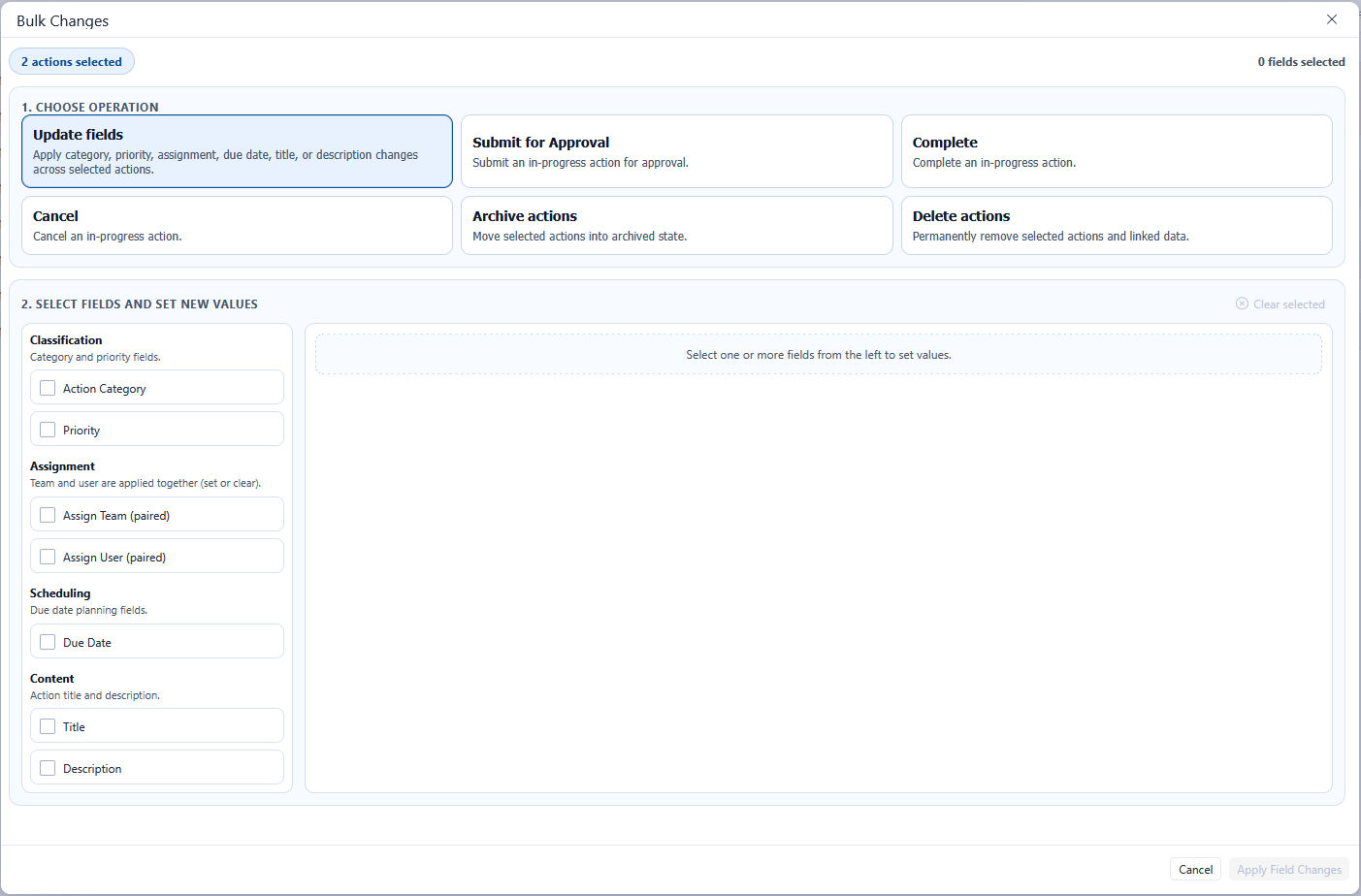Enable the Due Date checkbox
This screenshot has width=1361, height=896.
click(x=48, y=642)
